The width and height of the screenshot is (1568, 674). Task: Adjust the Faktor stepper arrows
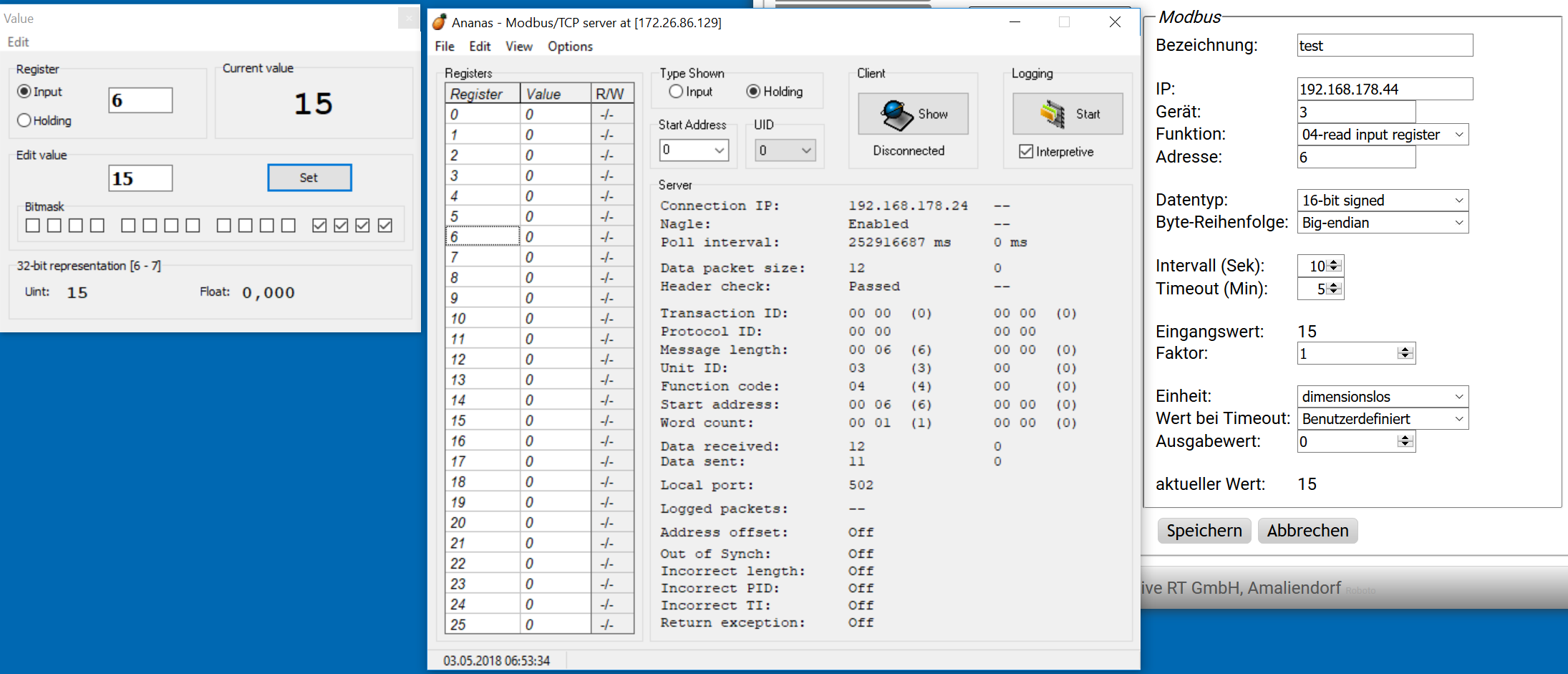coord(1405,353)
